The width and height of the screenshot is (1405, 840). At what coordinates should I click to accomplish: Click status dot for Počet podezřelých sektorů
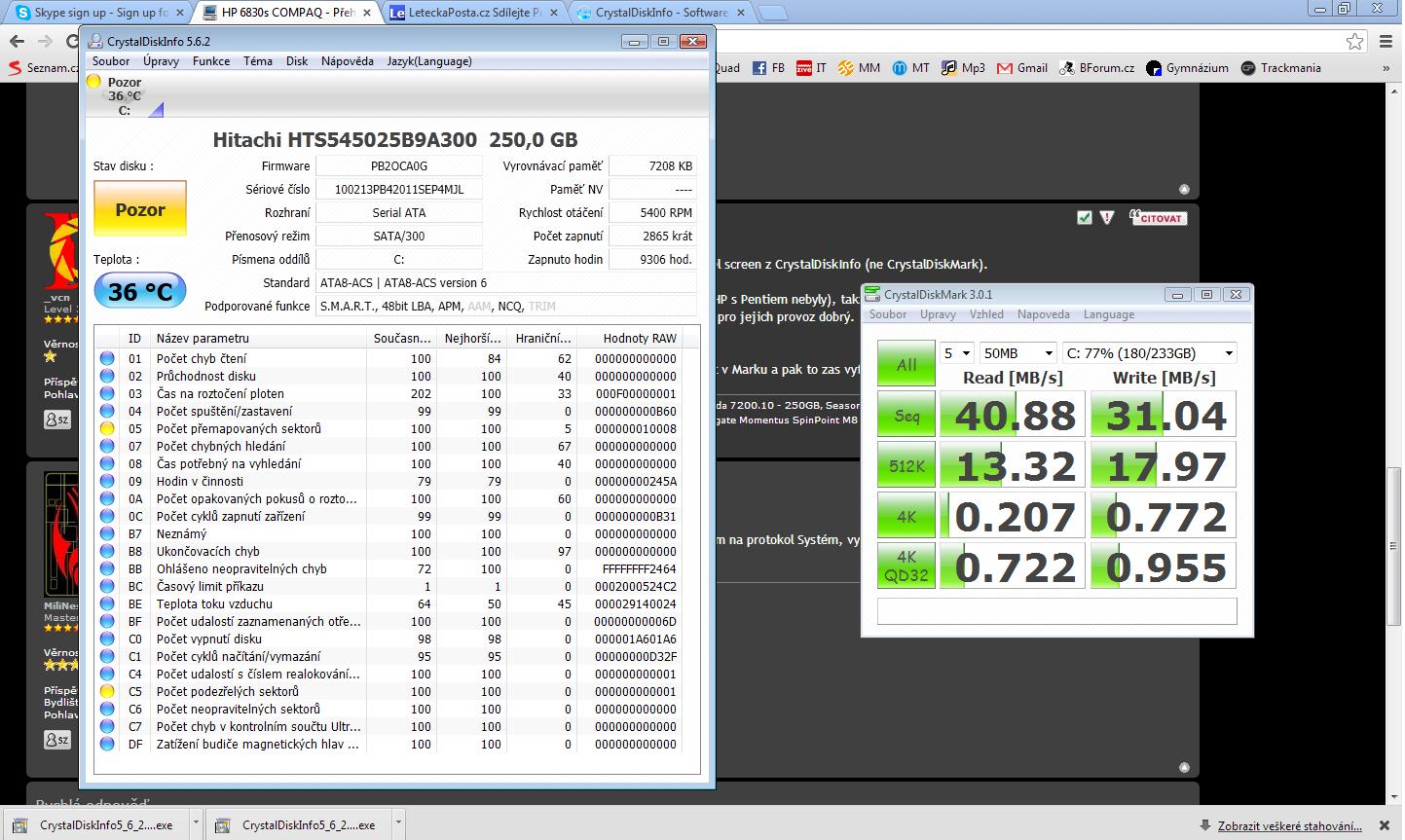(107, 691)
